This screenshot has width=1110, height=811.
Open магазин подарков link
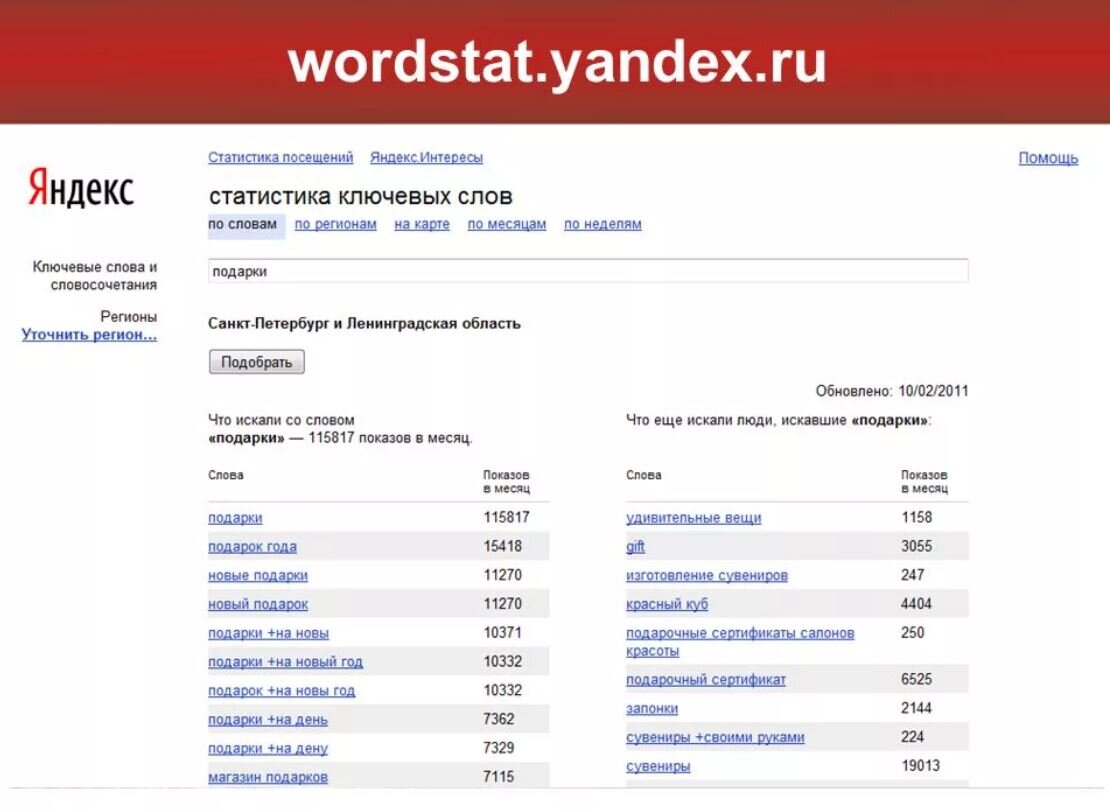268,777
